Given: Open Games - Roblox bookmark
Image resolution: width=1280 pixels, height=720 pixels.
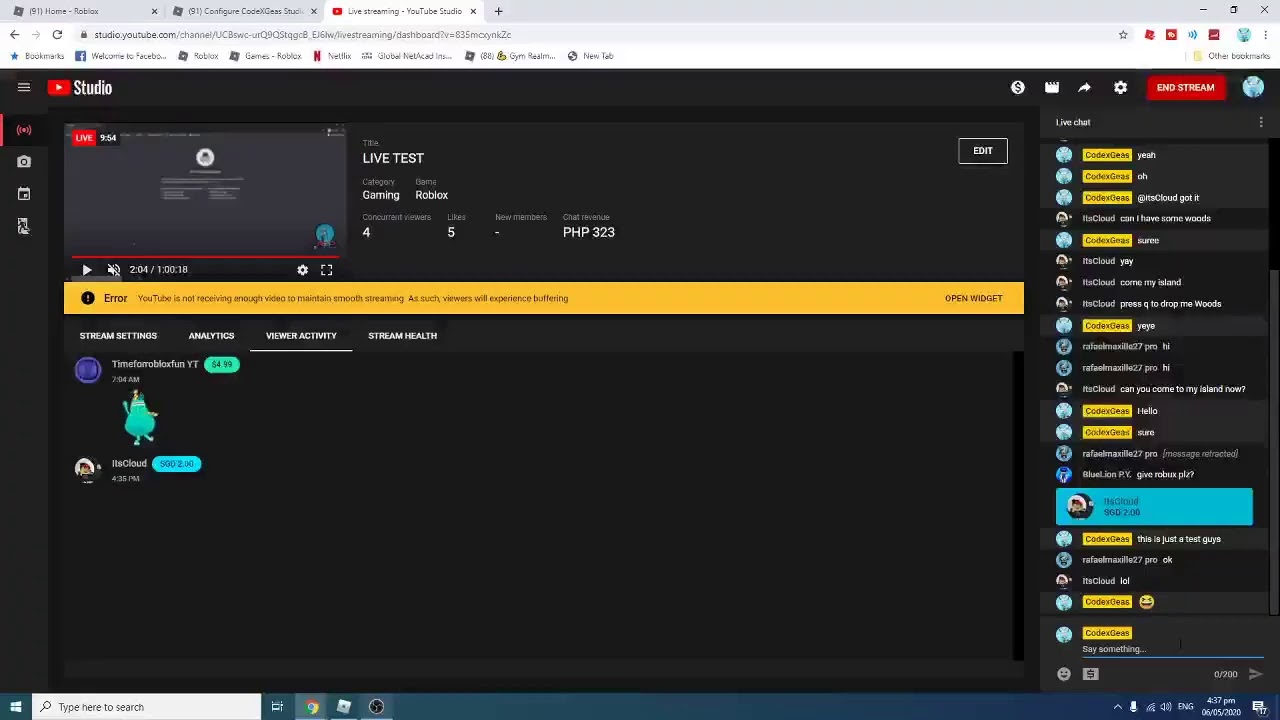Looking at the screenshot, I should point(266,56).
